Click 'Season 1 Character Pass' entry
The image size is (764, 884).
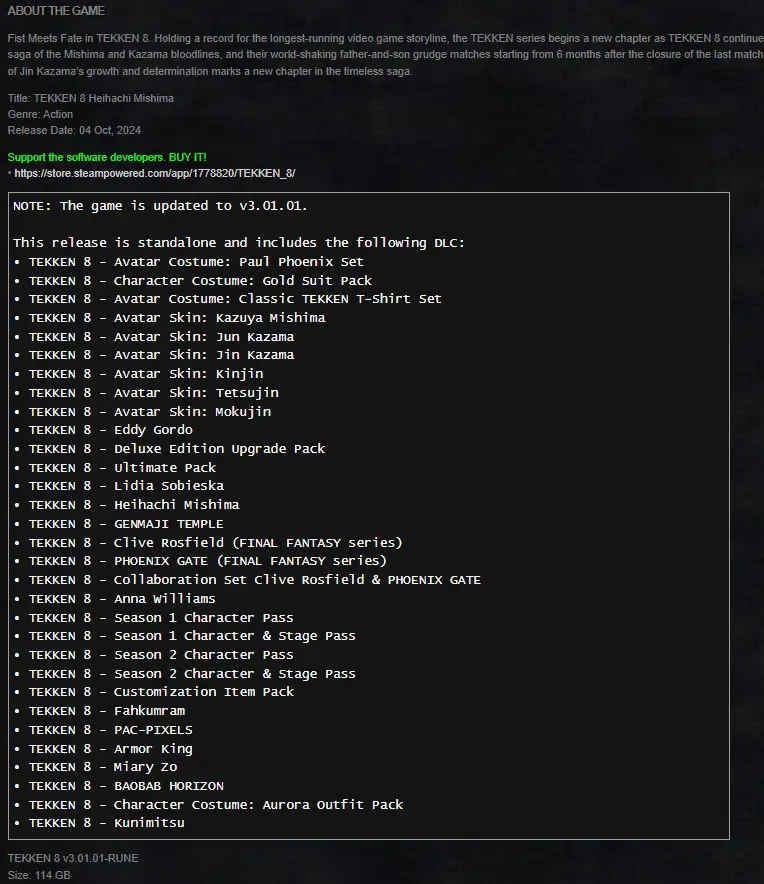pyautogui.click(x=161, y=617)
